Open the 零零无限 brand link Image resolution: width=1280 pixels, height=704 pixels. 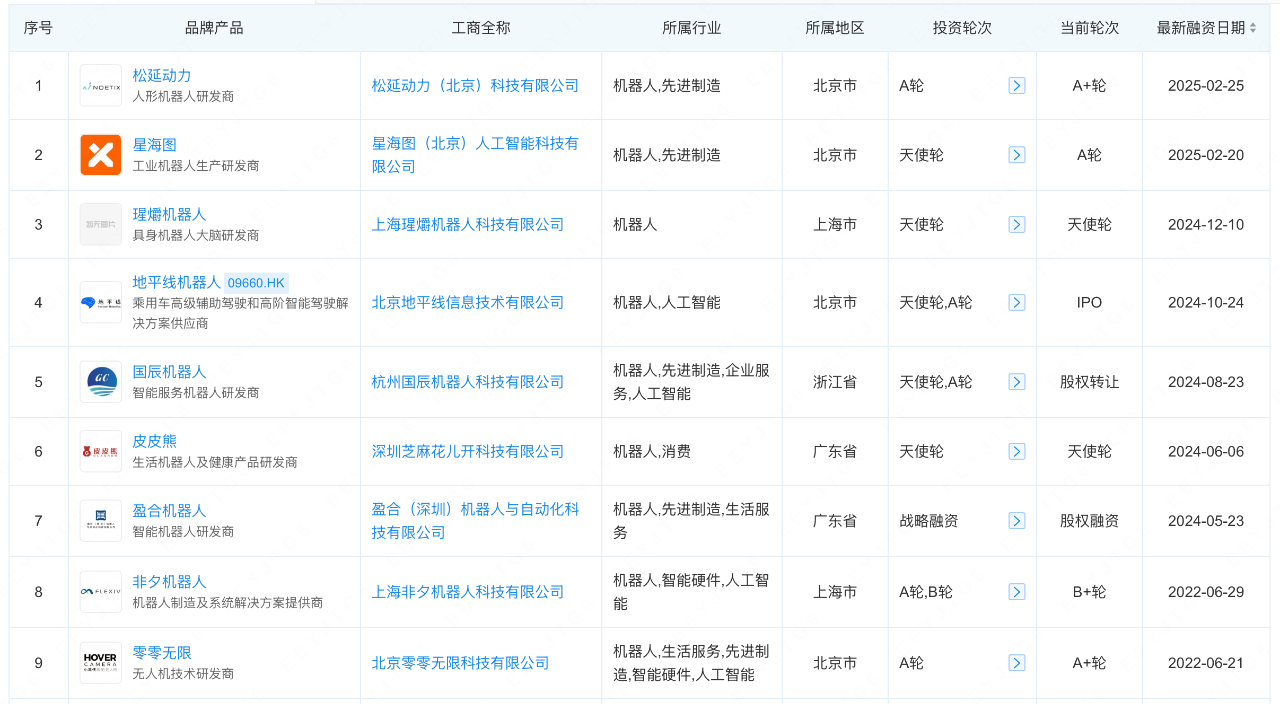pos(162,652)
